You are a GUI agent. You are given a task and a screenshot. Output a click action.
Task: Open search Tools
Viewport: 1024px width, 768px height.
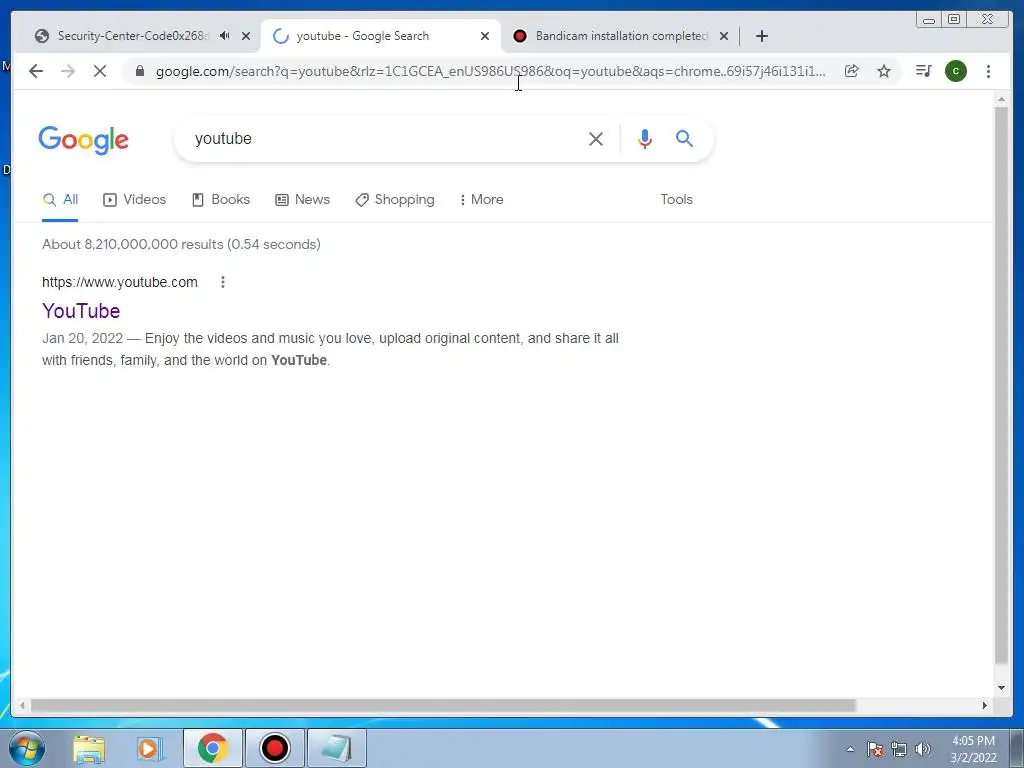677,200
